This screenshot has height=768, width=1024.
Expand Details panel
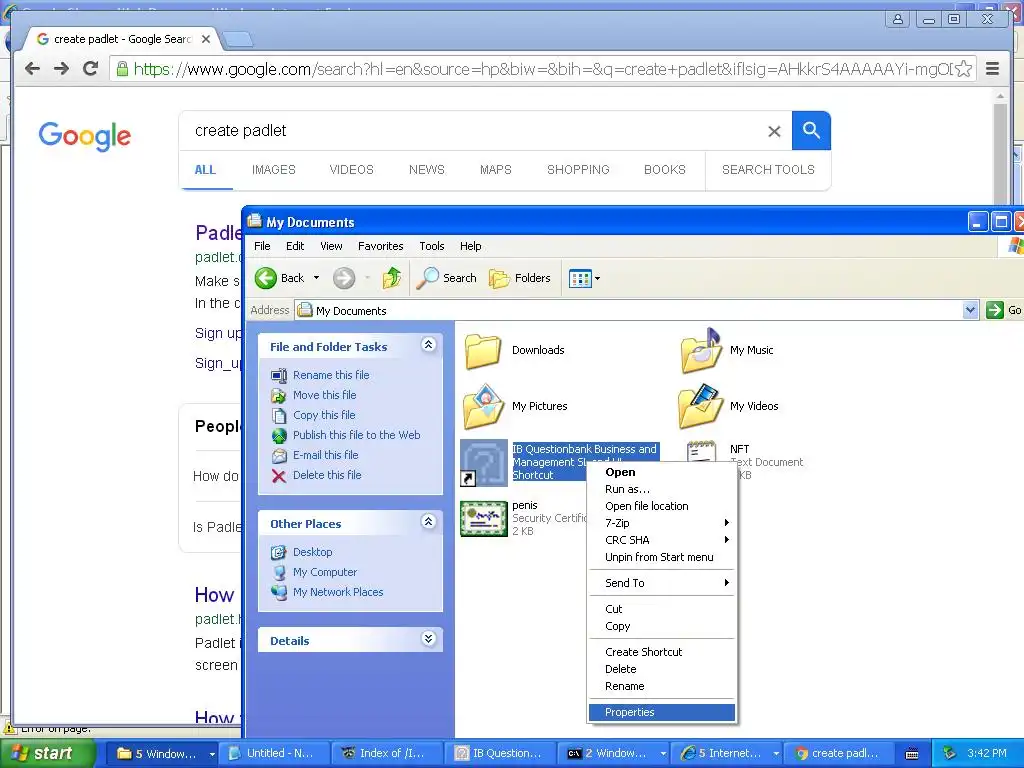[428, 639]
